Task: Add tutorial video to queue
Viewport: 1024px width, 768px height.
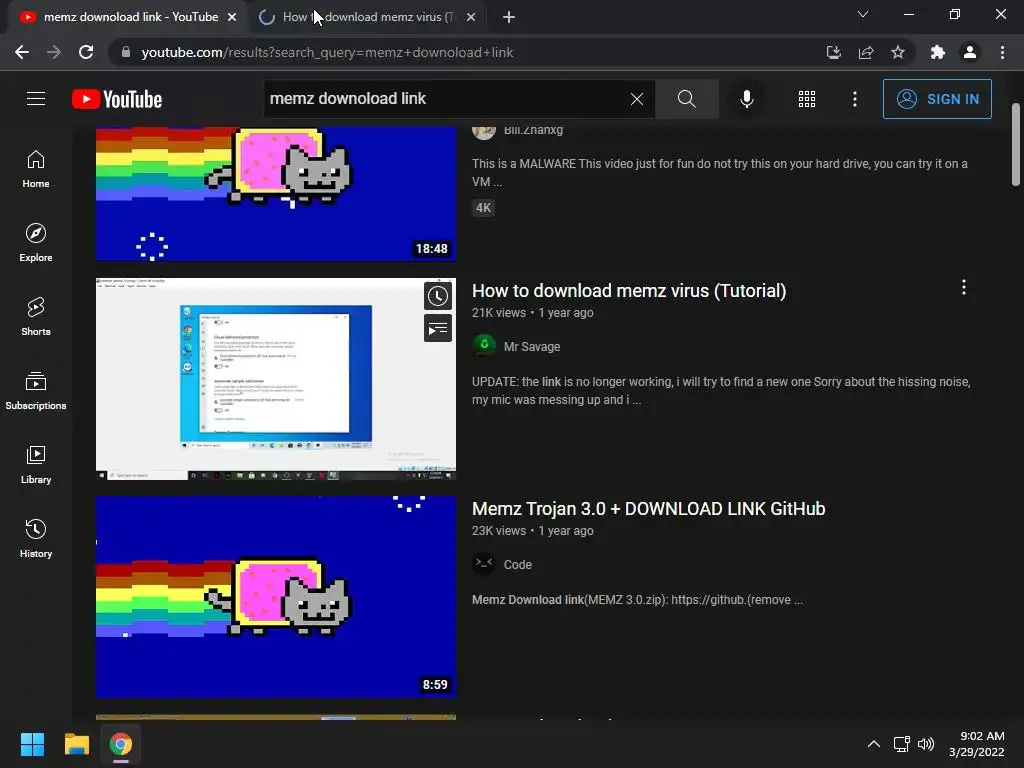Action: point(438,328)
